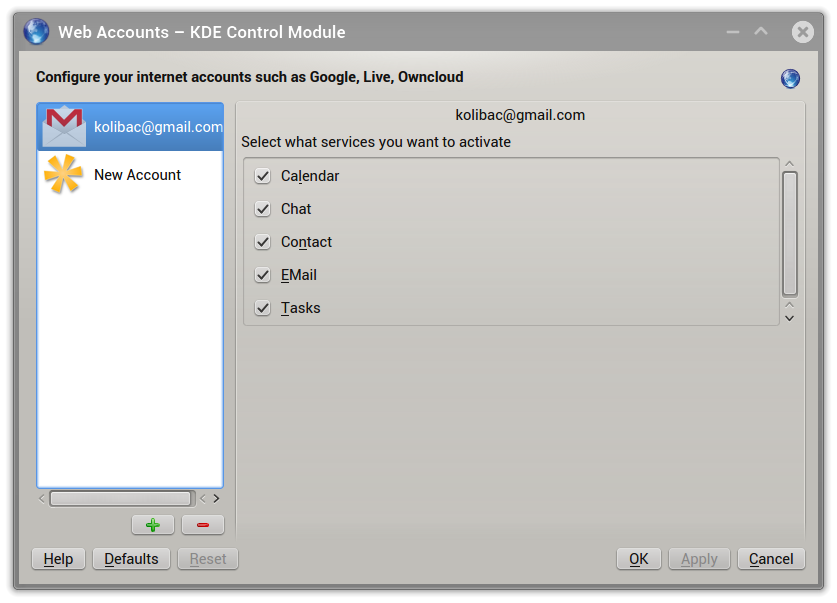Image resolution: width=837 pixels, height=603 pixels.
Task: Click the kolibac@gmail.com heading in services panel
Action: click(x=520, y=115)
